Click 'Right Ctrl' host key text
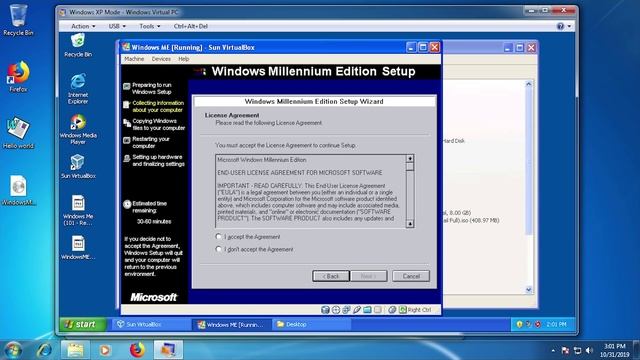The width and height of the screenshot is (640, 360). (419, 310)
